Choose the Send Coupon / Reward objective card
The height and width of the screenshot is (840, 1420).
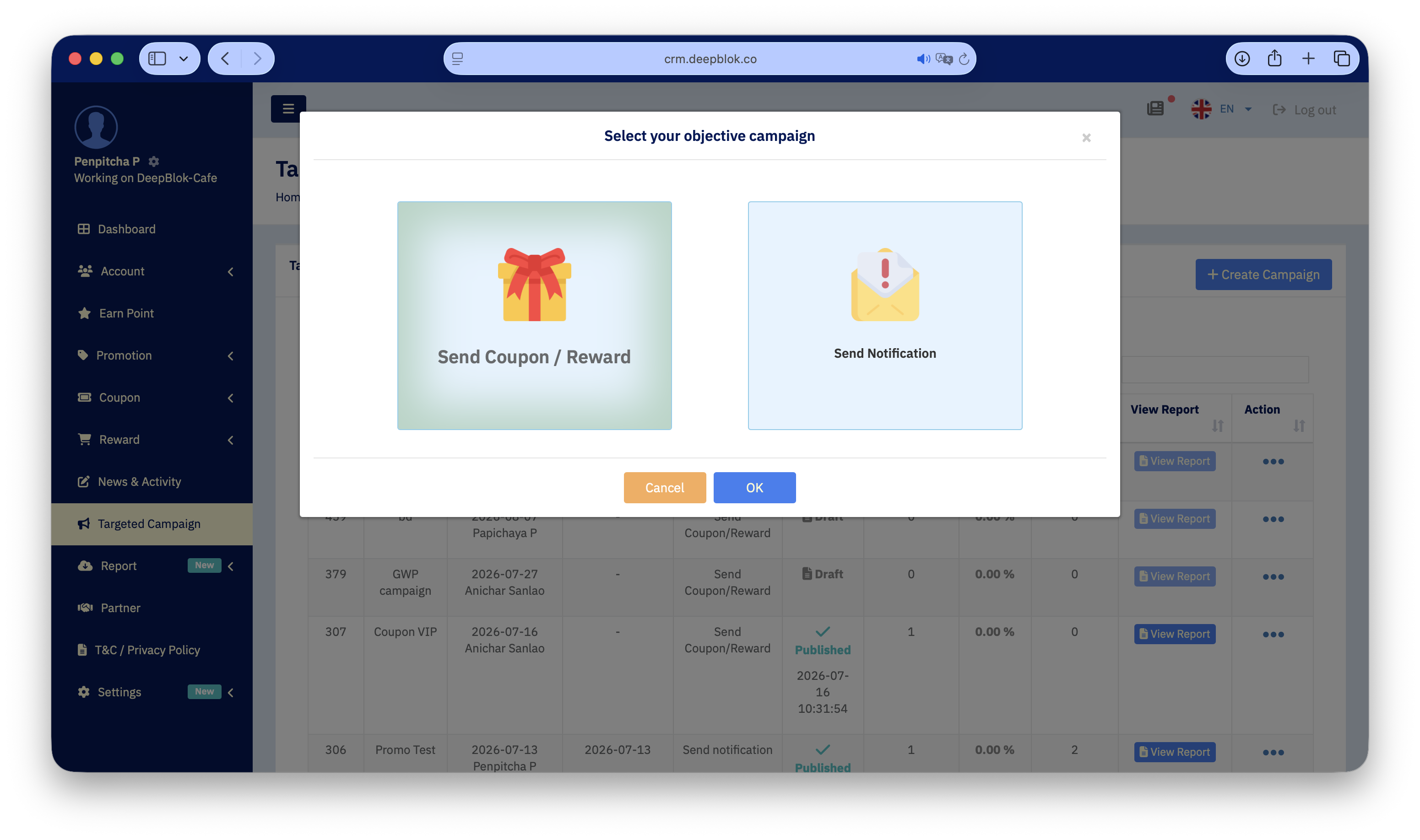pos(534,315)
